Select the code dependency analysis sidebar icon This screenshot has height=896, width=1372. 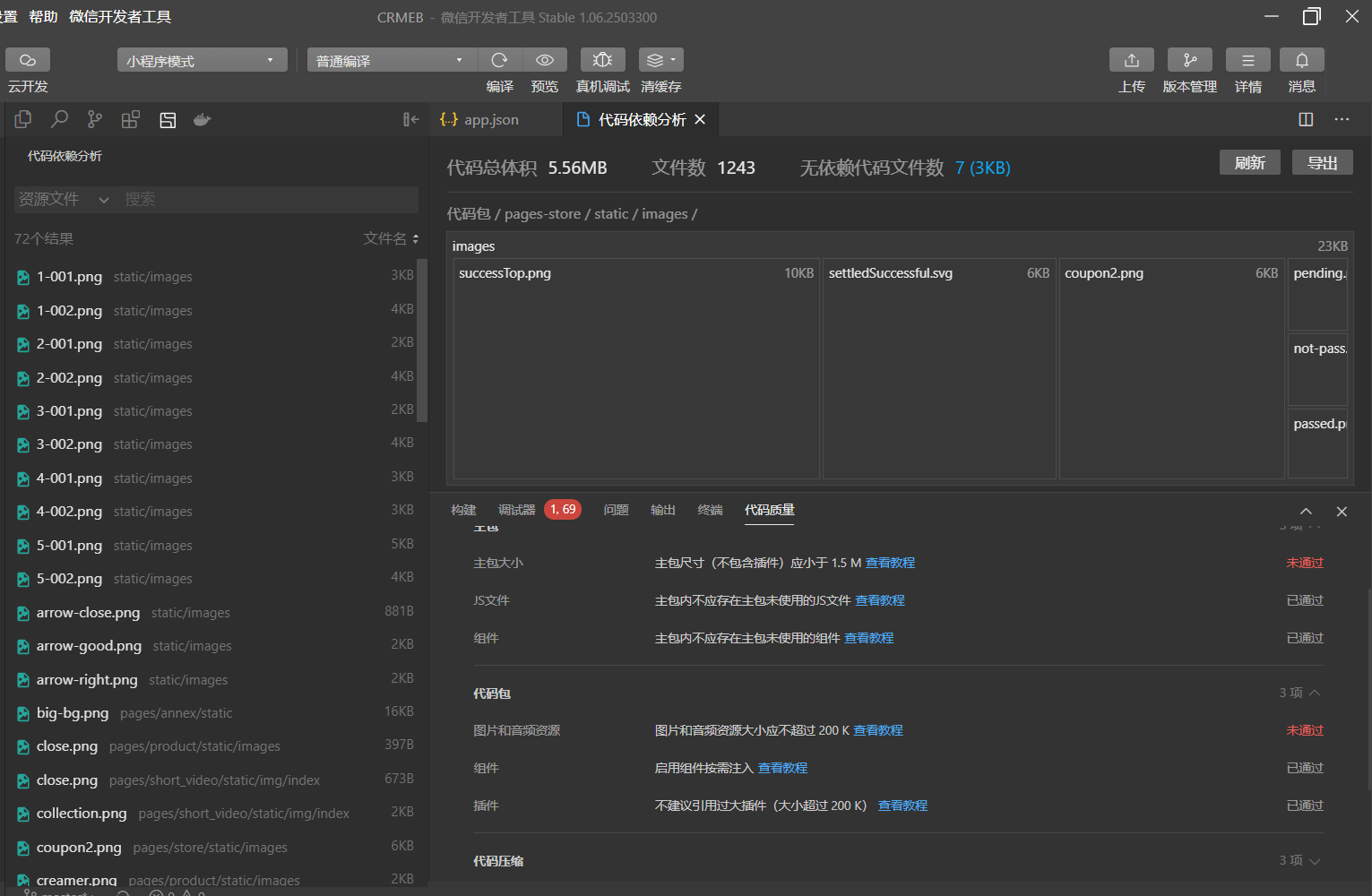168,119
